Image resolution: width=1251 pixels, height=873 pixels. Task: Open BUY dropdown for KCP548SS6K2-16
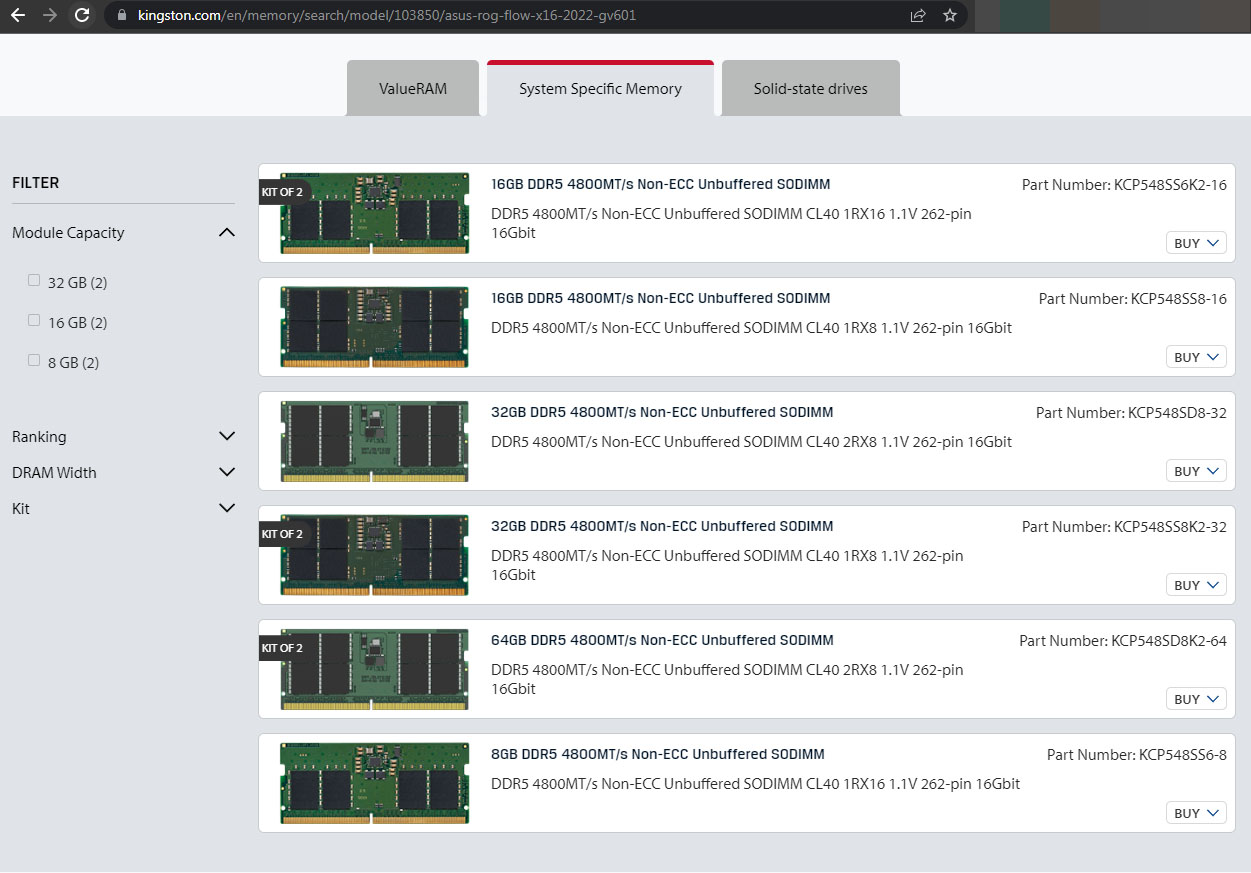[x=1196, y=243]
